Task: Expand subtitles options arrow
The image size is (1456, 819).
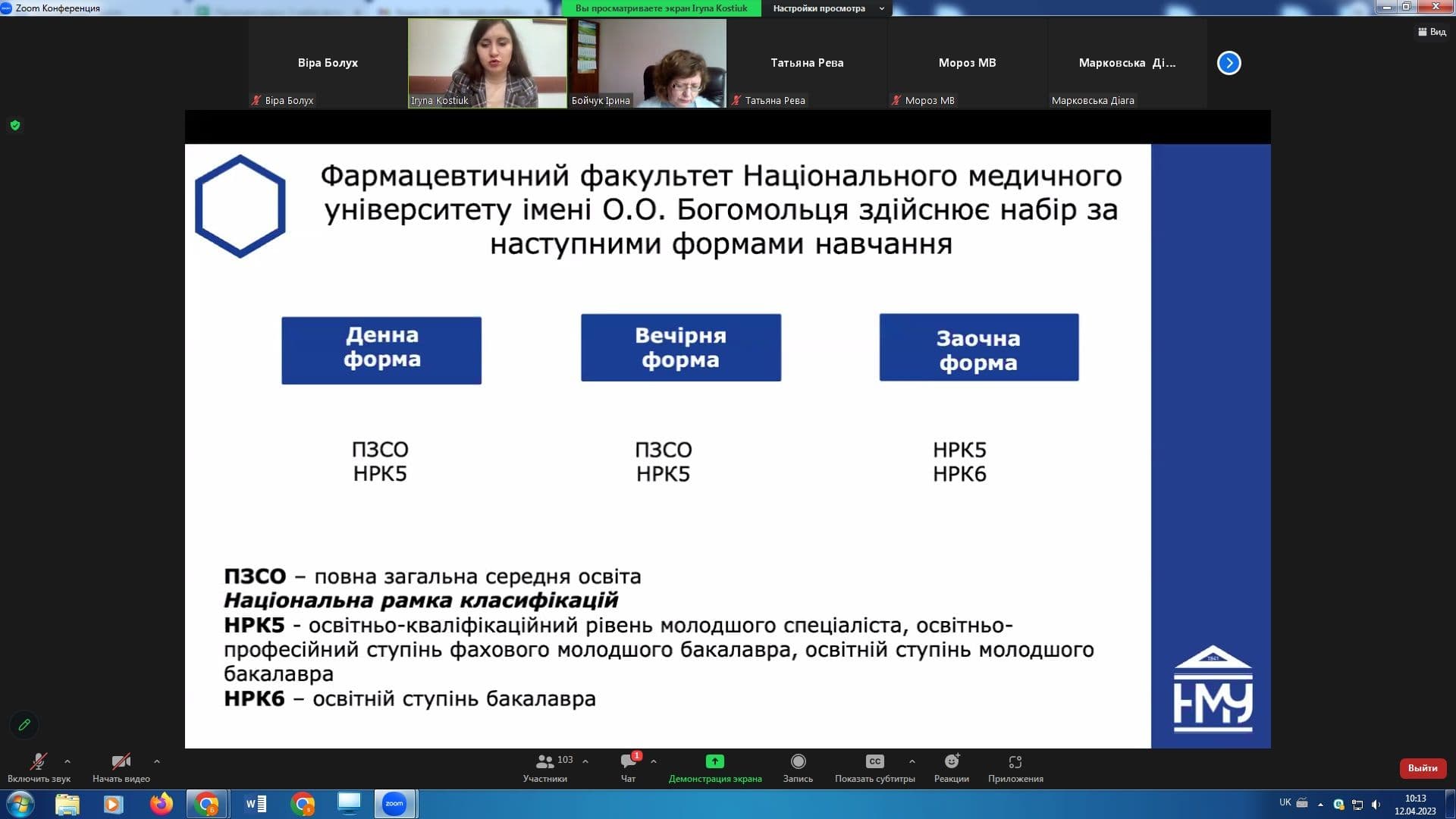Action: [x=912, y=761]
